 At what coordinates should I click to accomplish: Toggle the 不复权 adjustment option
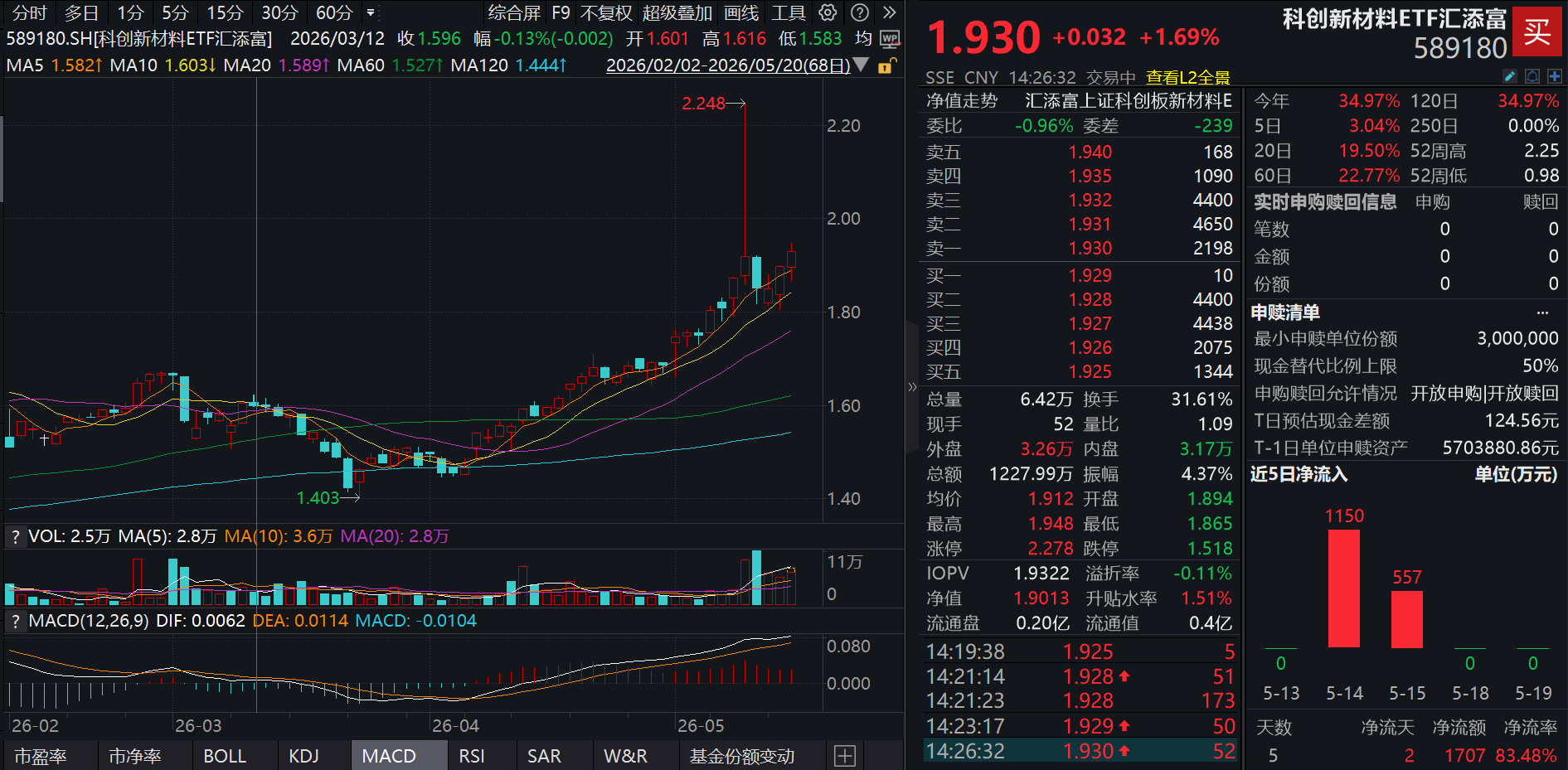tap(606, 13)
